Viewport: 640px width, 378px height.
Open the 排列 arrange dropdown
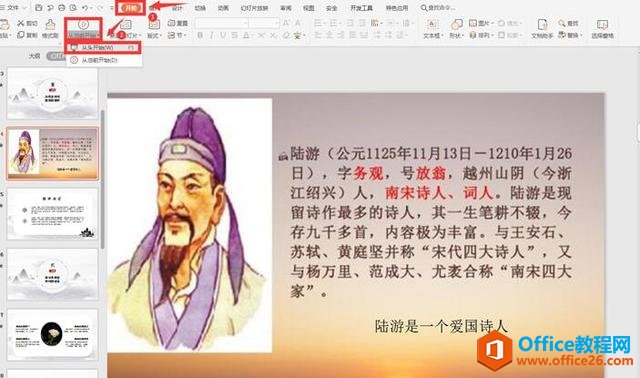481,36
